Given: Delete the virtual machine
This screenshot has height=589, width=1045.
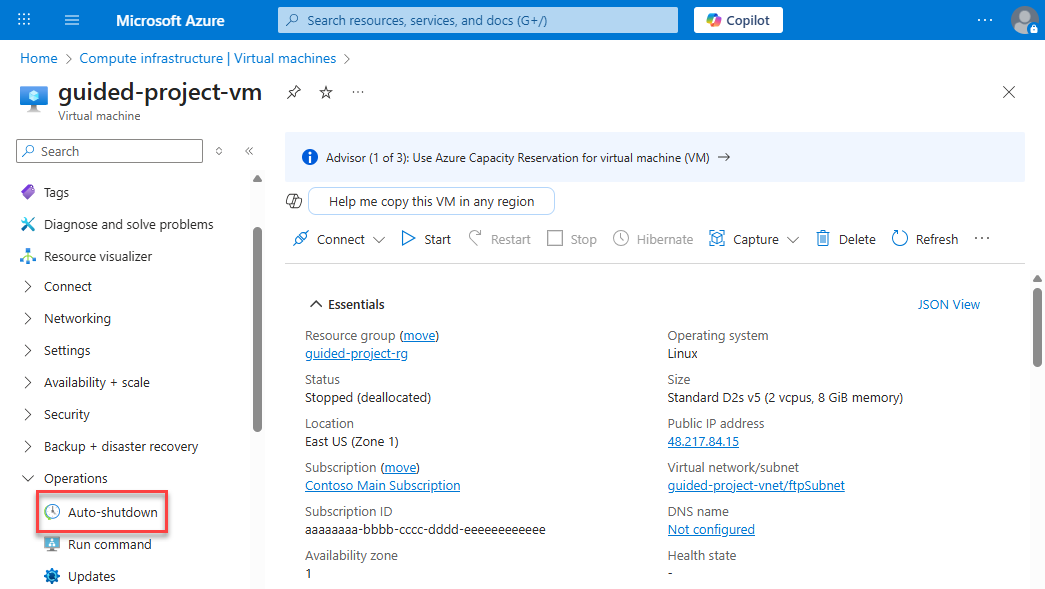Looking at the screenshot, I should pos(846,239).
